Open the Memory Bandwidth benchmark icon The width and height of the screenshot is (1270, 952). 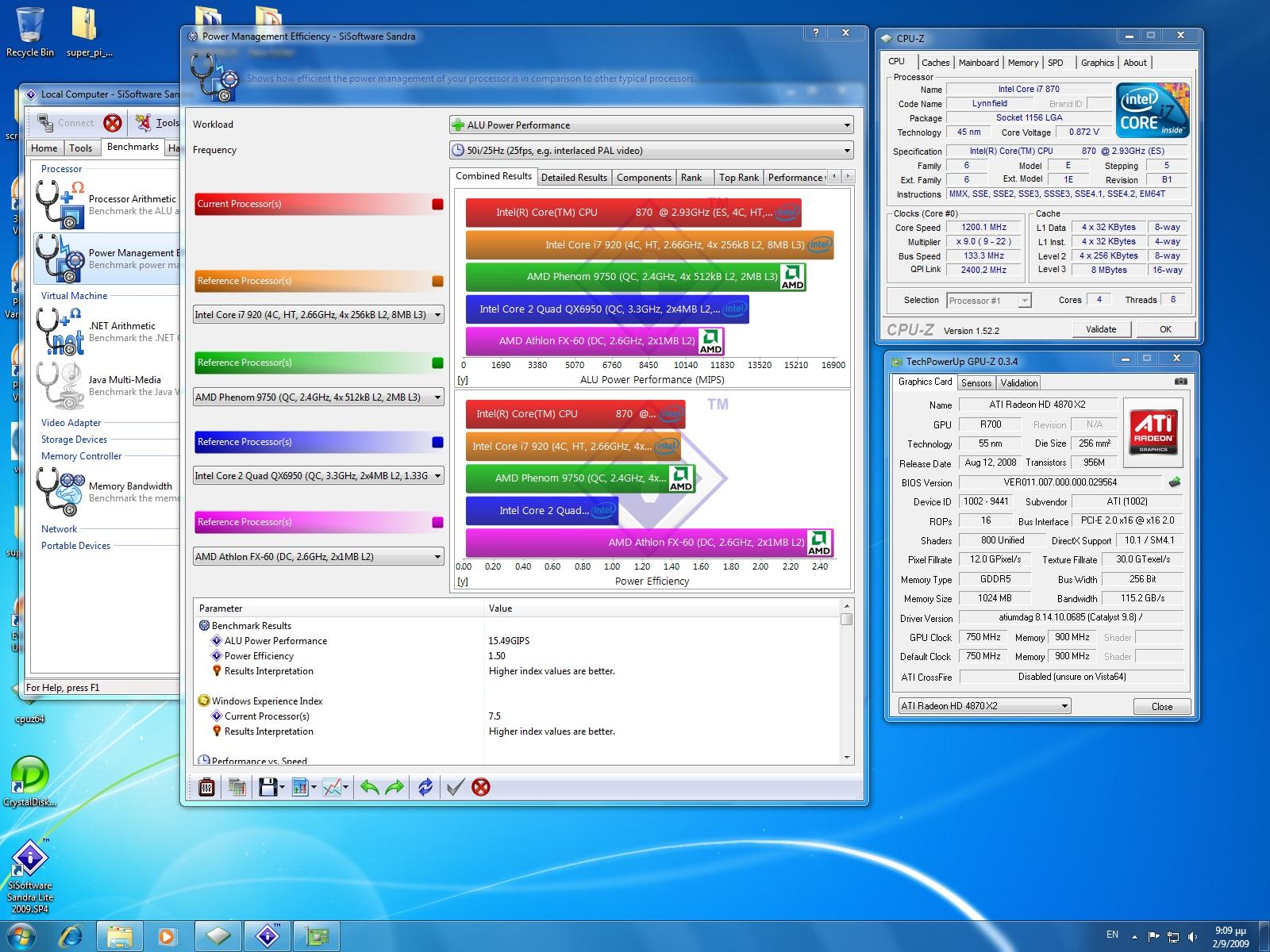[x=60, y=492]
